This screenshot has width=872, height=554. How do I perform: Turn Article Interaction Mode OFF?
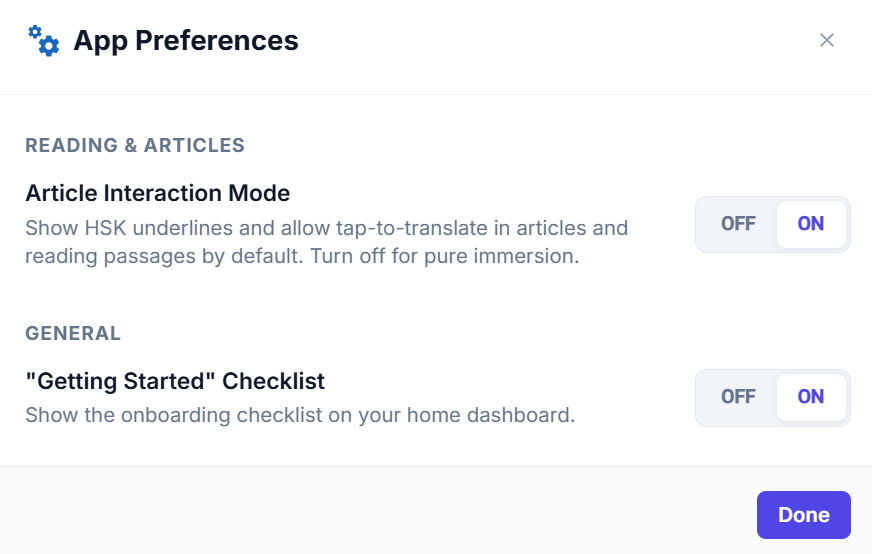coord(738,224)
